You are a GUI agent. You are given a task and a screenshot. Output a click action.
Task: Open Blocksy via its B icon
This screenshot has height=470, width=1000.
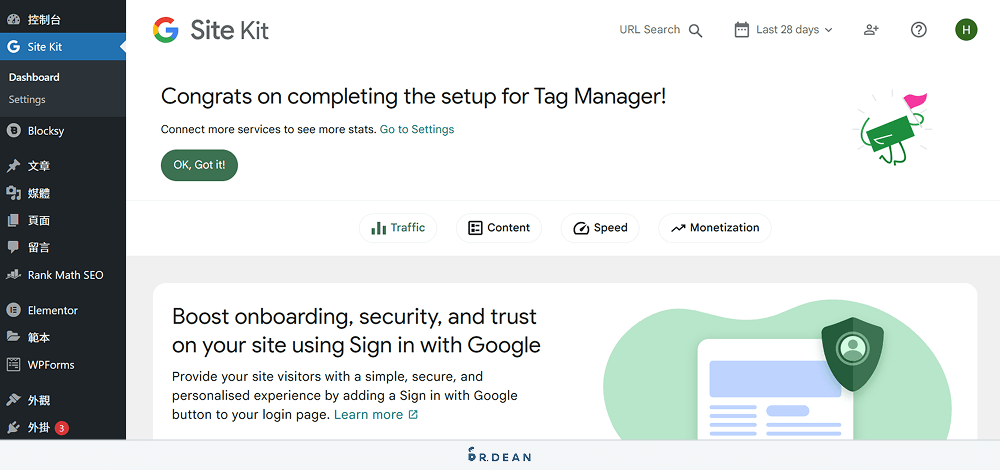(13, 131)
